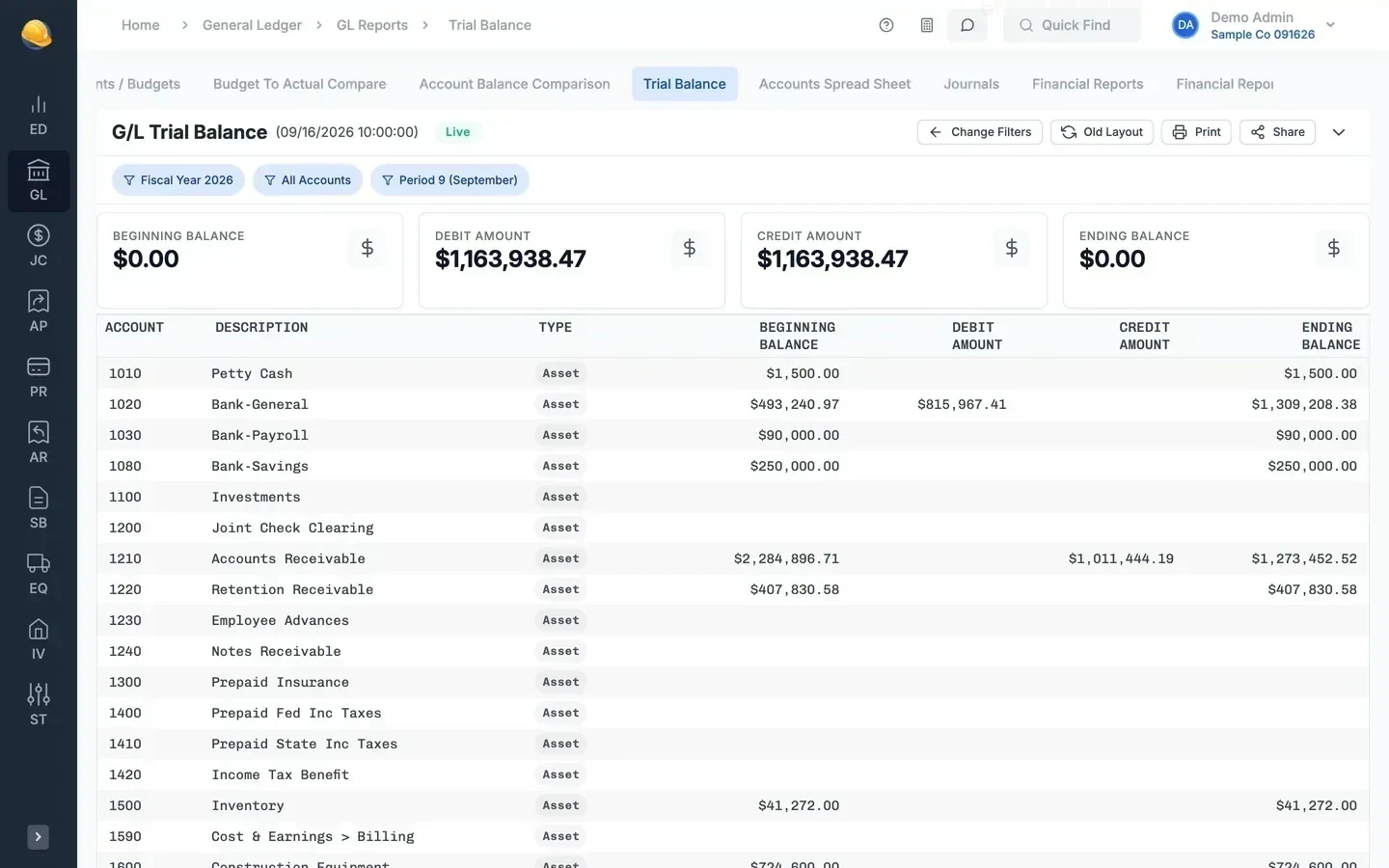
Task: Open the Financial Reports tab
Action: point(1087,84)
